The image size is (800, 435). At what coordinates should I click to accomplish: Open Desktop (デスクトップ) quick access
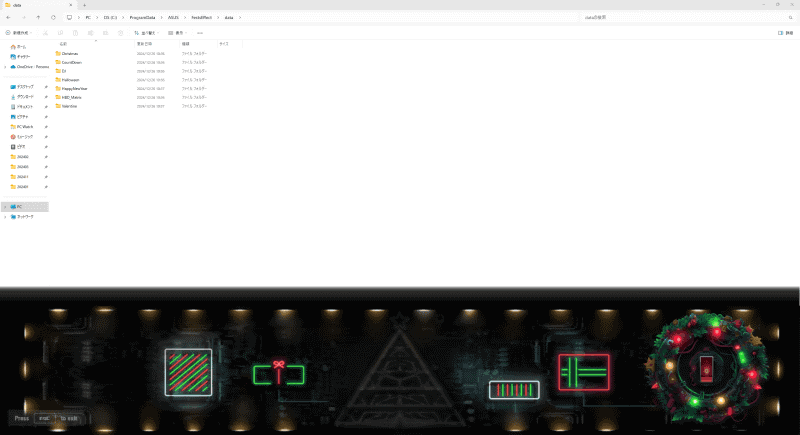pyautogui.click(x=22, y=87)
